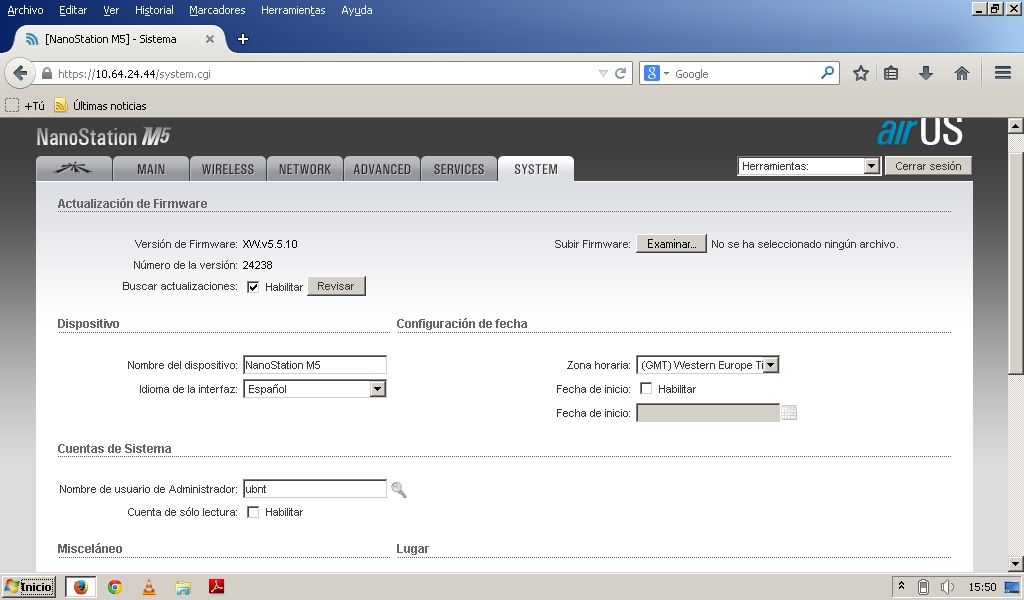
Task: Open the Historial menu
Action: 154,10
